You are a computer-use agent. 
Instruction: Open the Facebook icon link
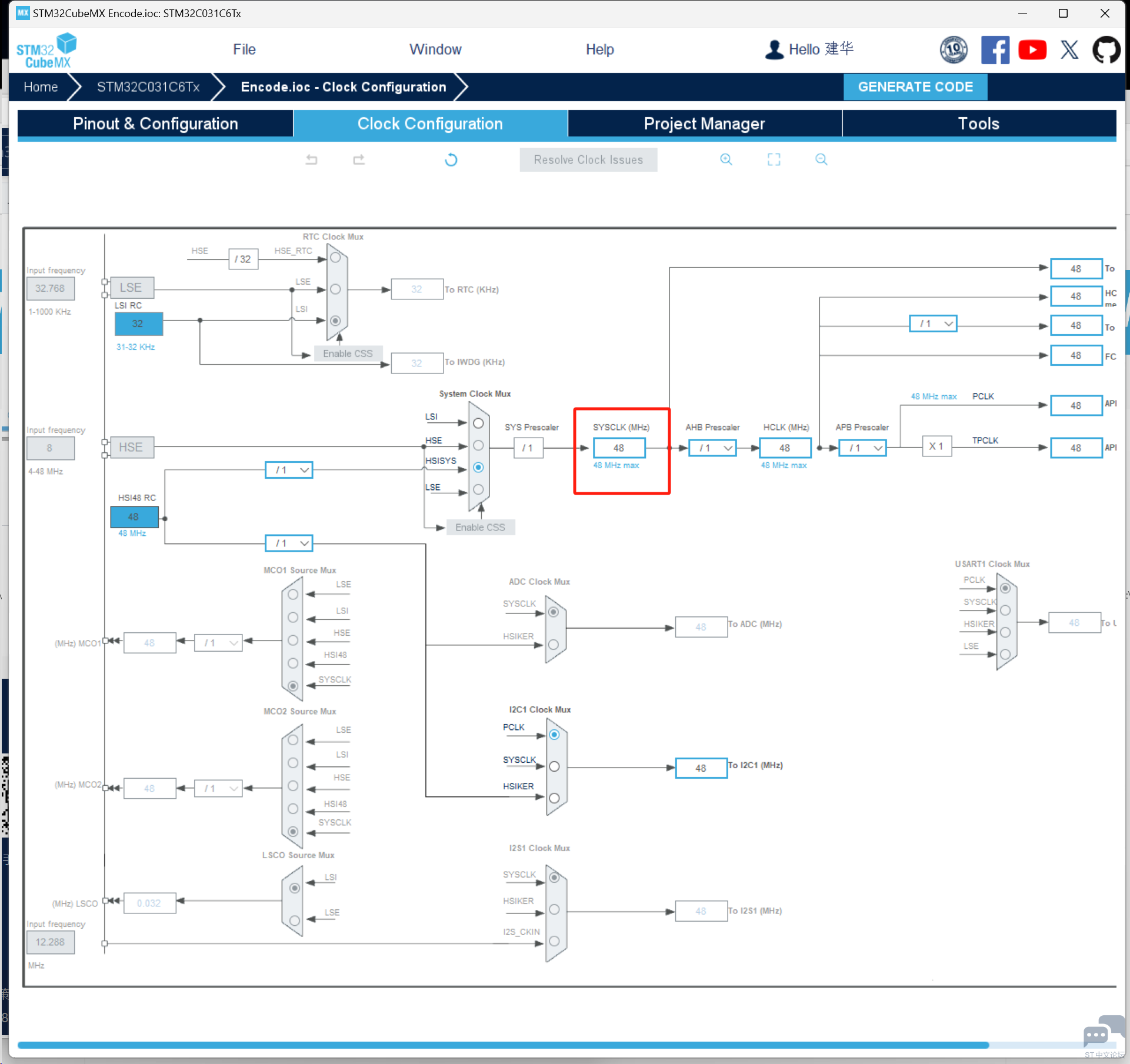pyautogui.click(x=995, y=49)
